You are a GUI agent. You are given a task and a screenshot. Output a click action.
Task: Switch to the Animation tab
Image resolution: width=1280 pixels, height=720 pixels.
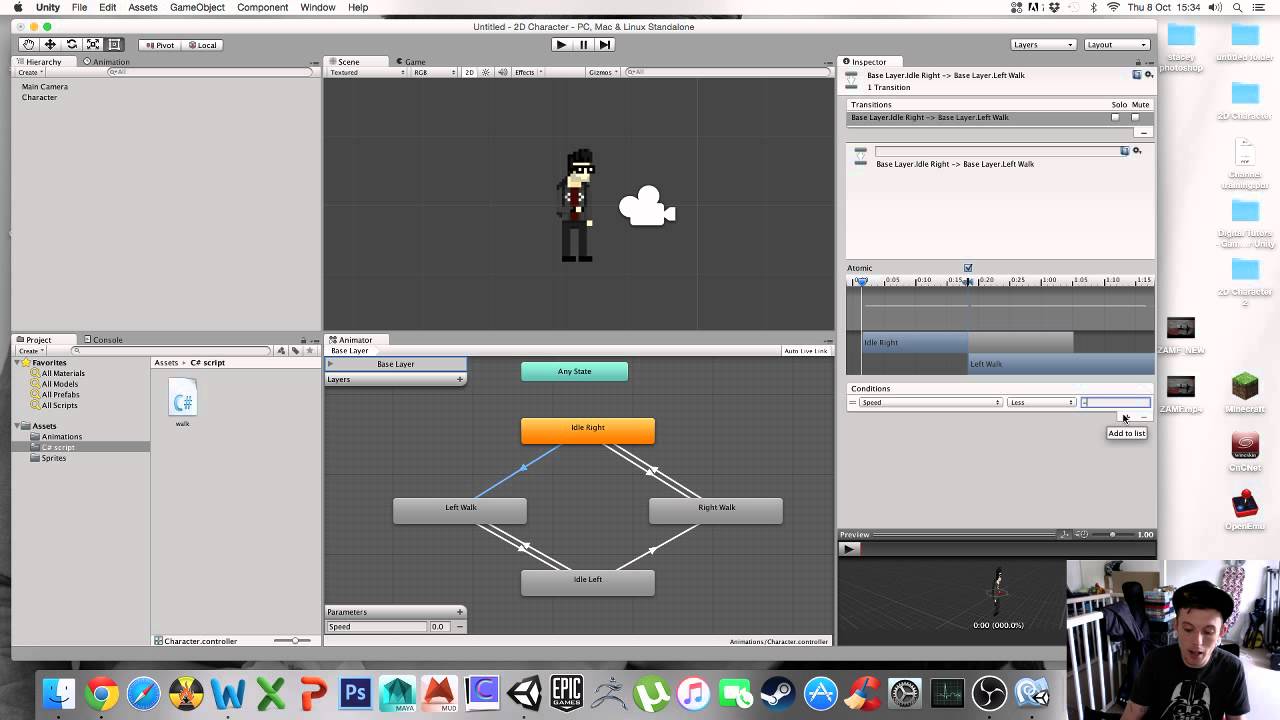point(107,62)
